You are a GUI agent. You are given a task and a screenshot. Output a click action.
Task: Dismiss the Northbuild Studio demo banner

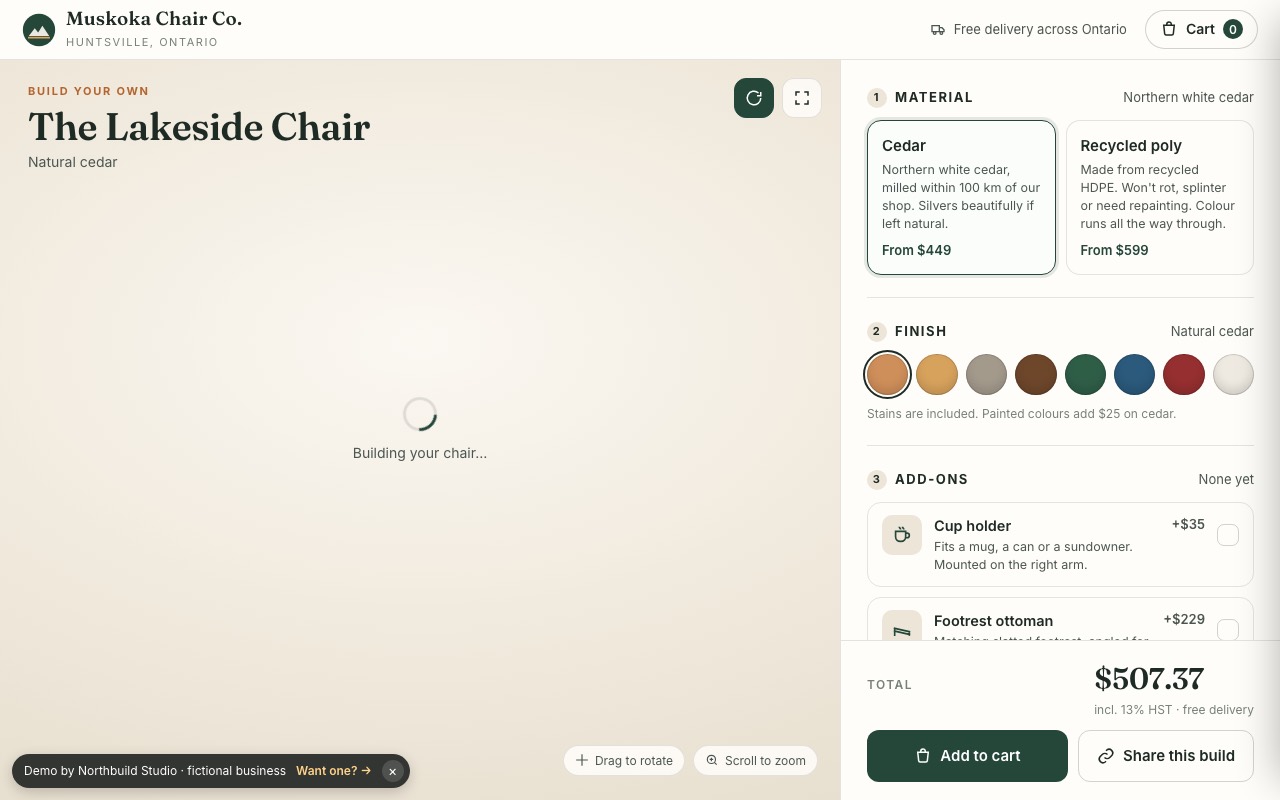pos(393,771)
